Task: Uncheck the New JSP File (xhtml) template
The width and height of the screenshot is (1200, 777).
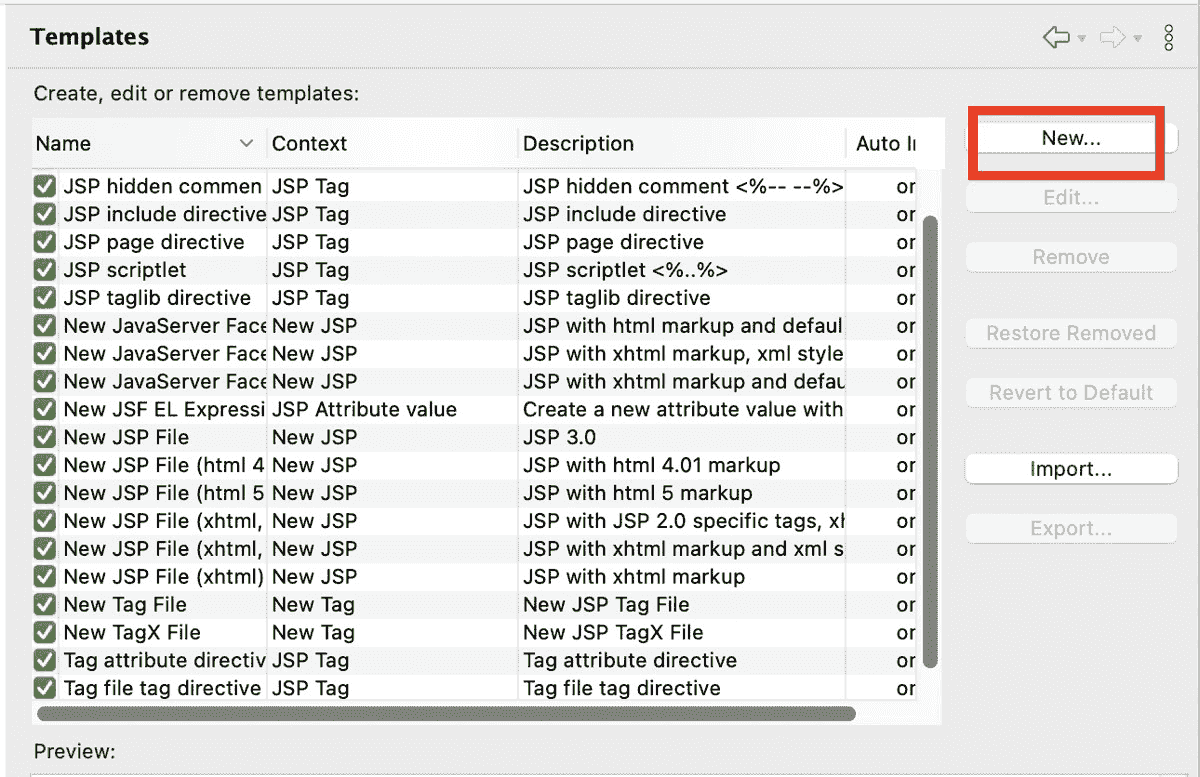Action: pyautogui.click(x=44, y=576)
